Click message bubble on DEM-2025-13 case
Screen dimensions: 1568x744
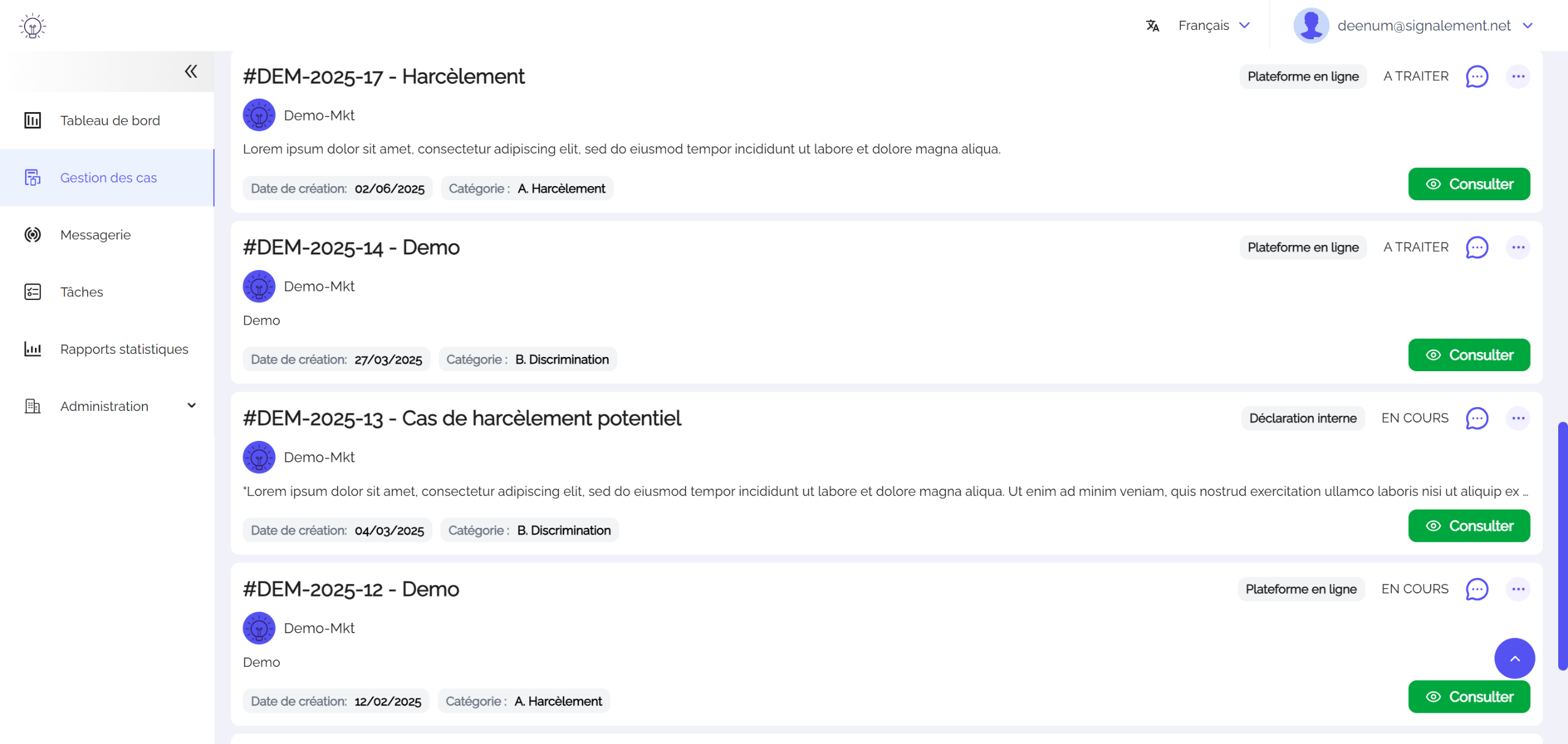point(1477,418)
